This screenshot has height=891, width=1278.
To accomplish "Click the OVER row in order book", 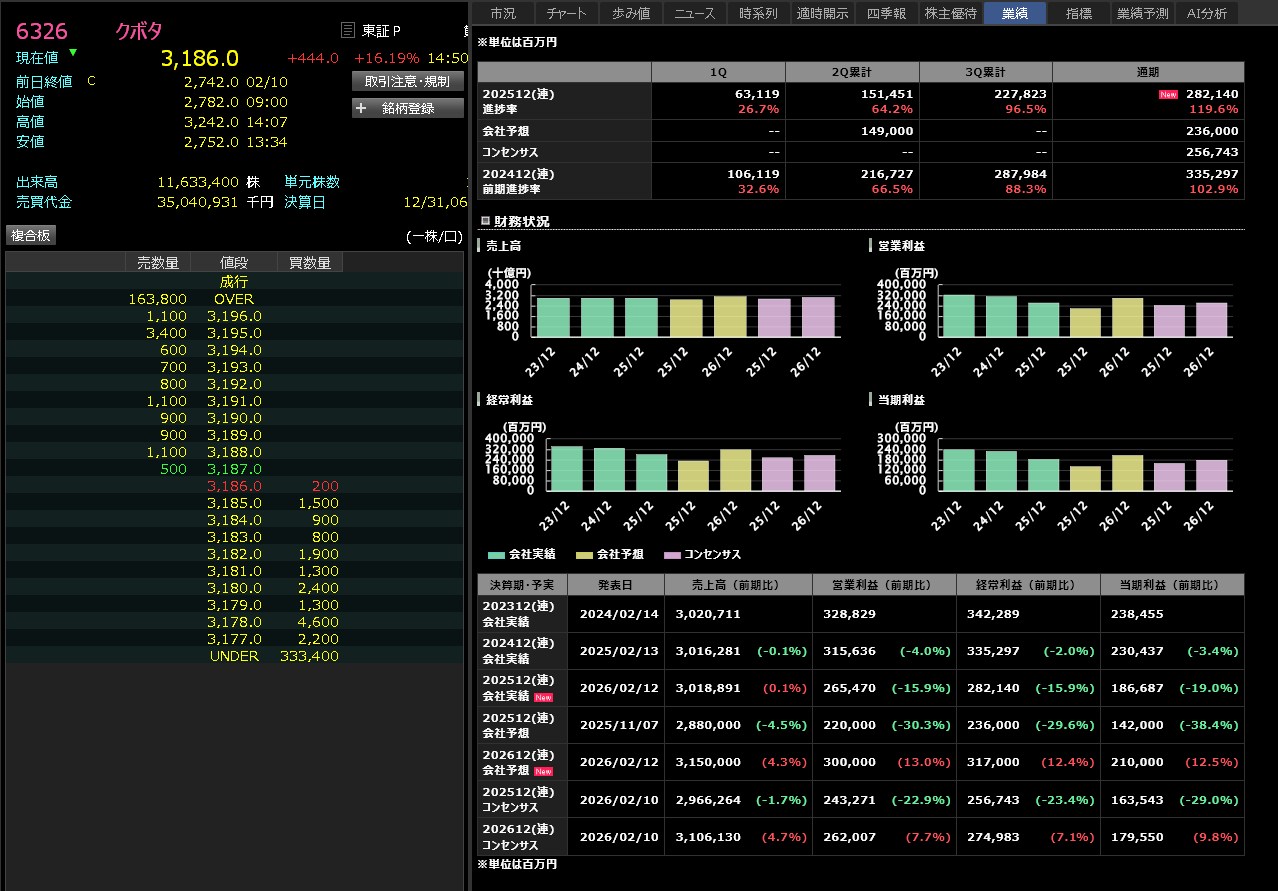I will click(234, 299).
